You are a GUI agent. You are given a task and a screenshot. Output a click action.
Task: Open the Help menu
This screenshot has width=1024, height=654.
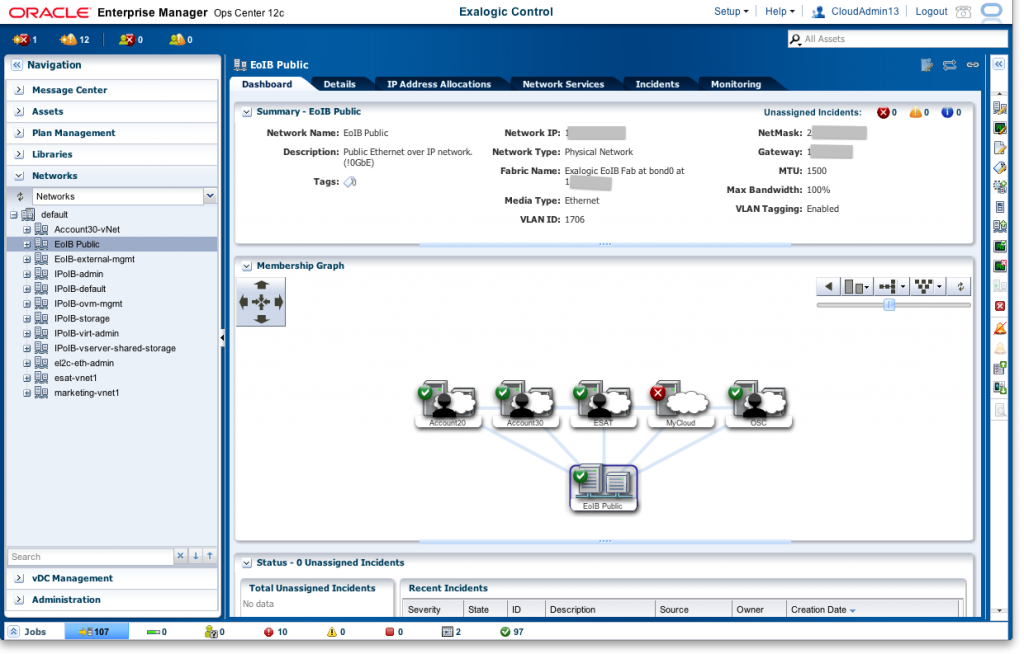coord(780,11)
